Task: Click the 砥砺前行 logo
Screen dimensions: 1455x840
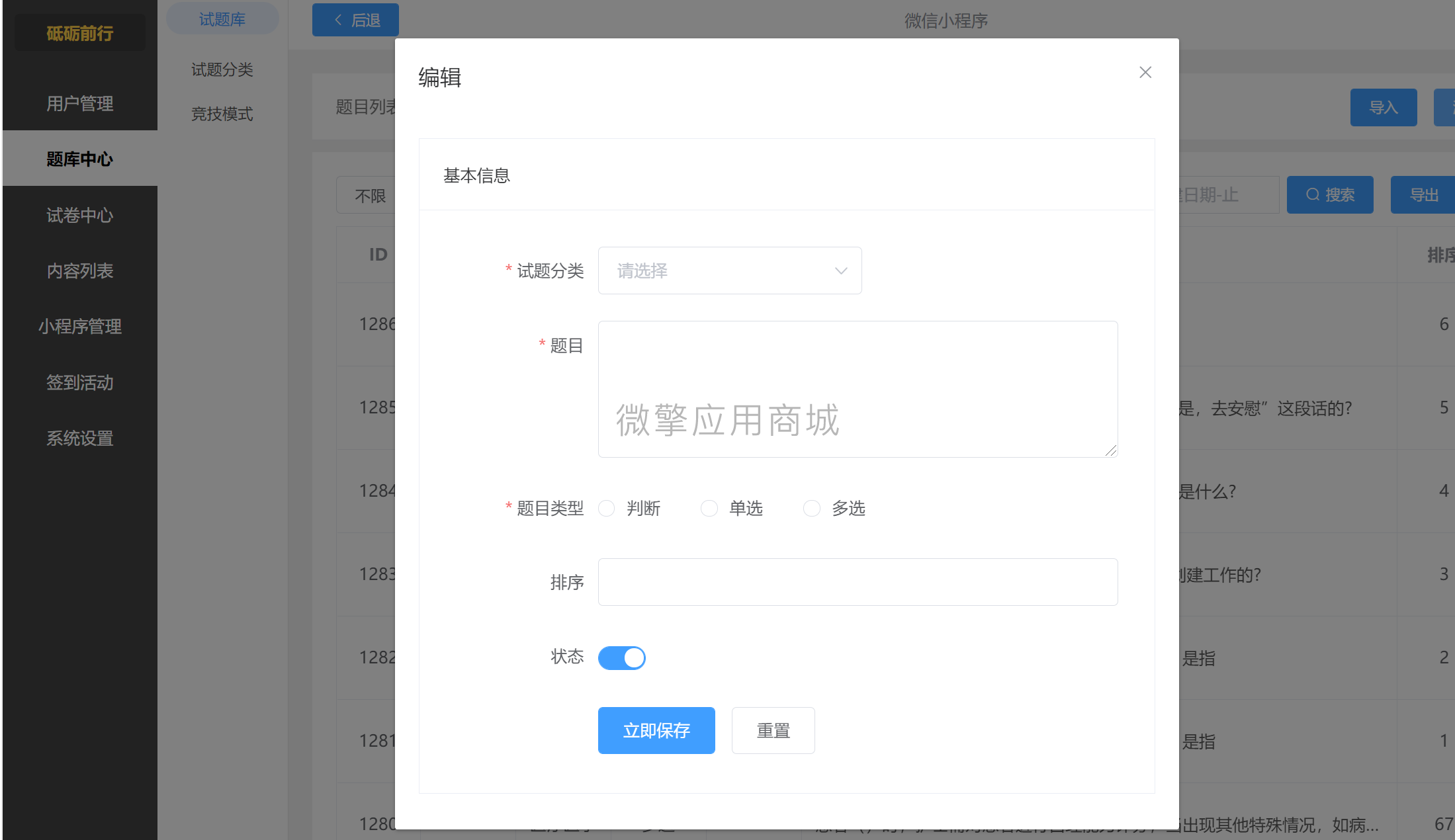Action: pos(80,33)
